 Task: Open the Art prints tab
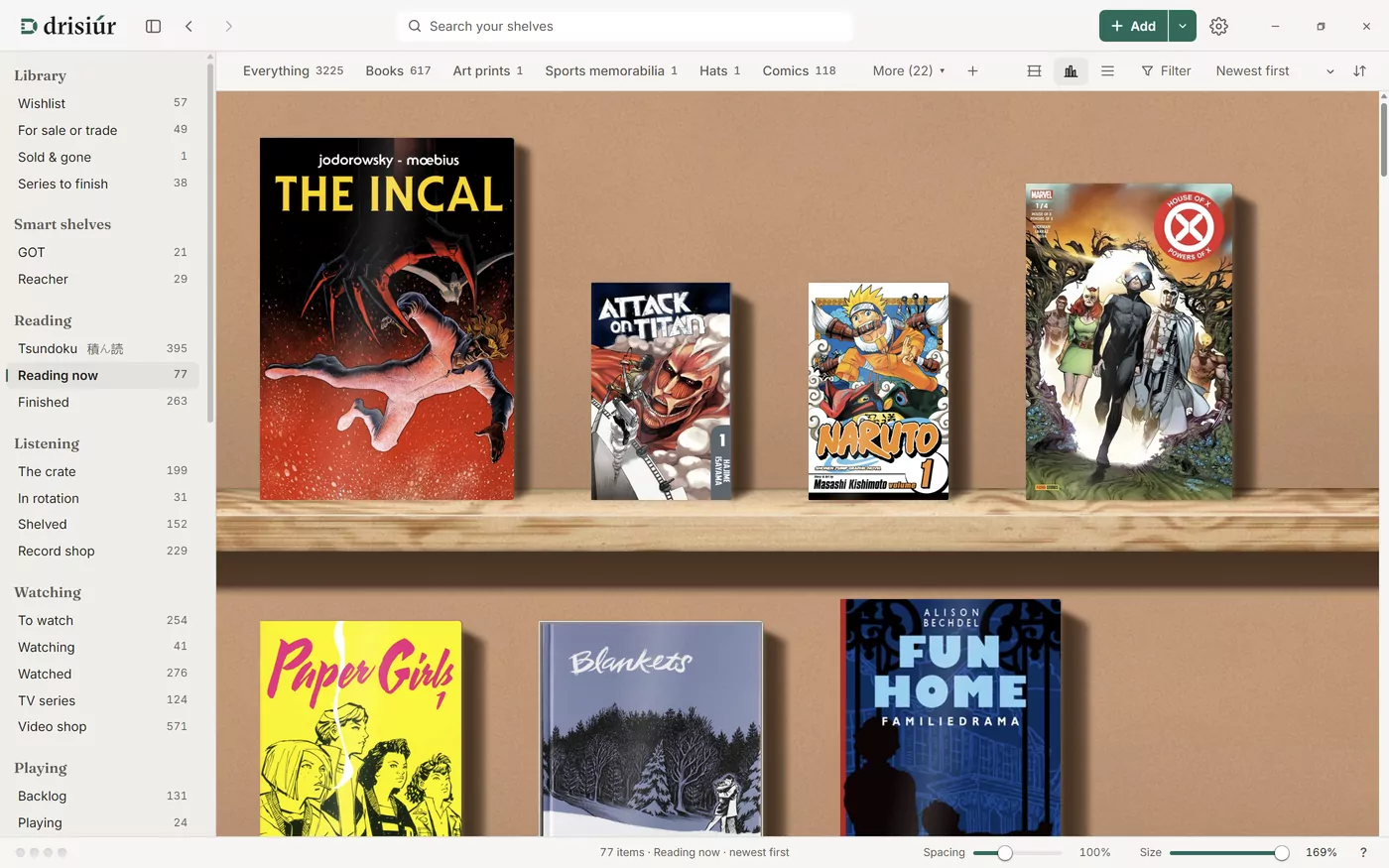click(487, 70)
